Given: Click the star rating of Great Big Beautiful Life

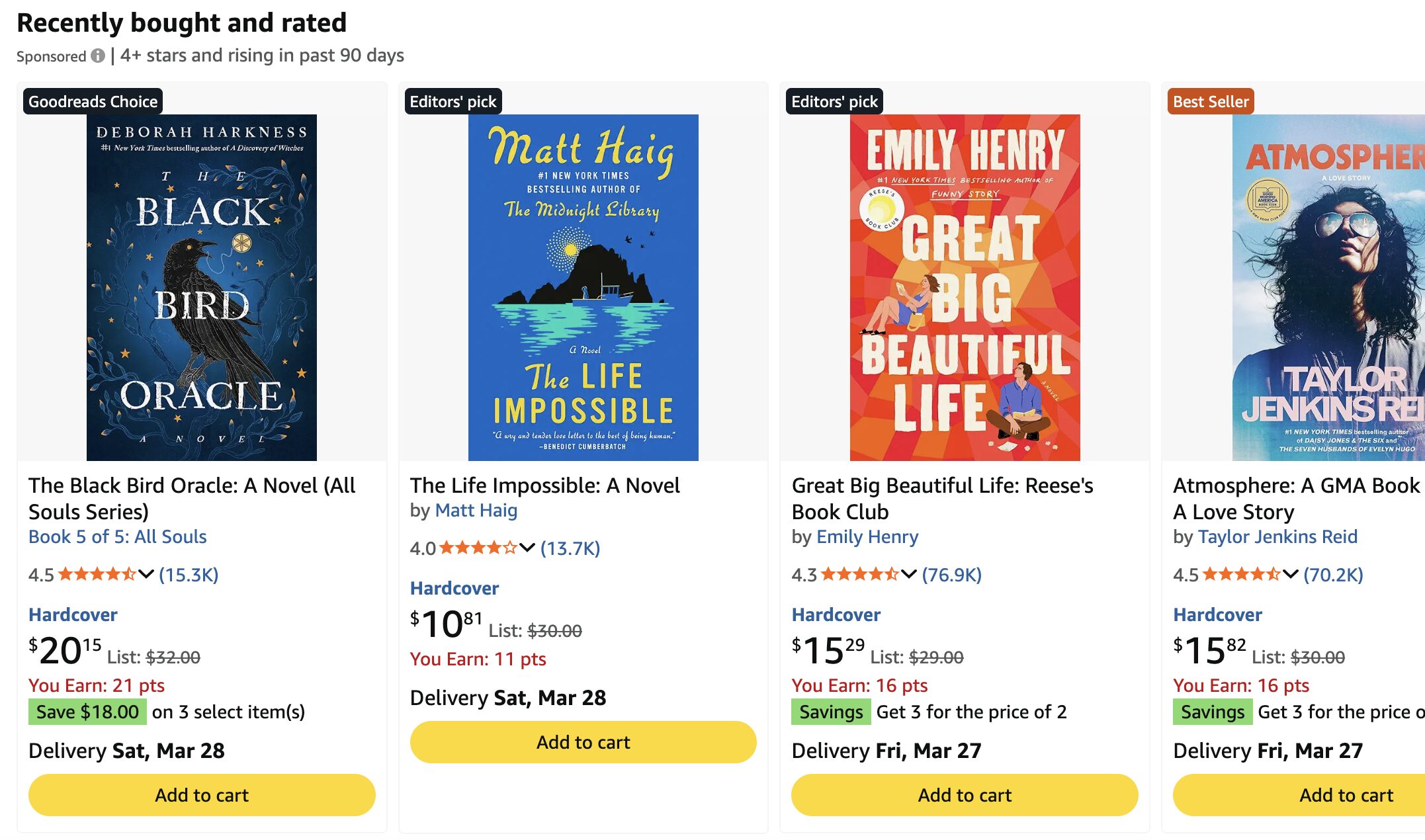Looking at the screenshot, I should click(857, 574).
